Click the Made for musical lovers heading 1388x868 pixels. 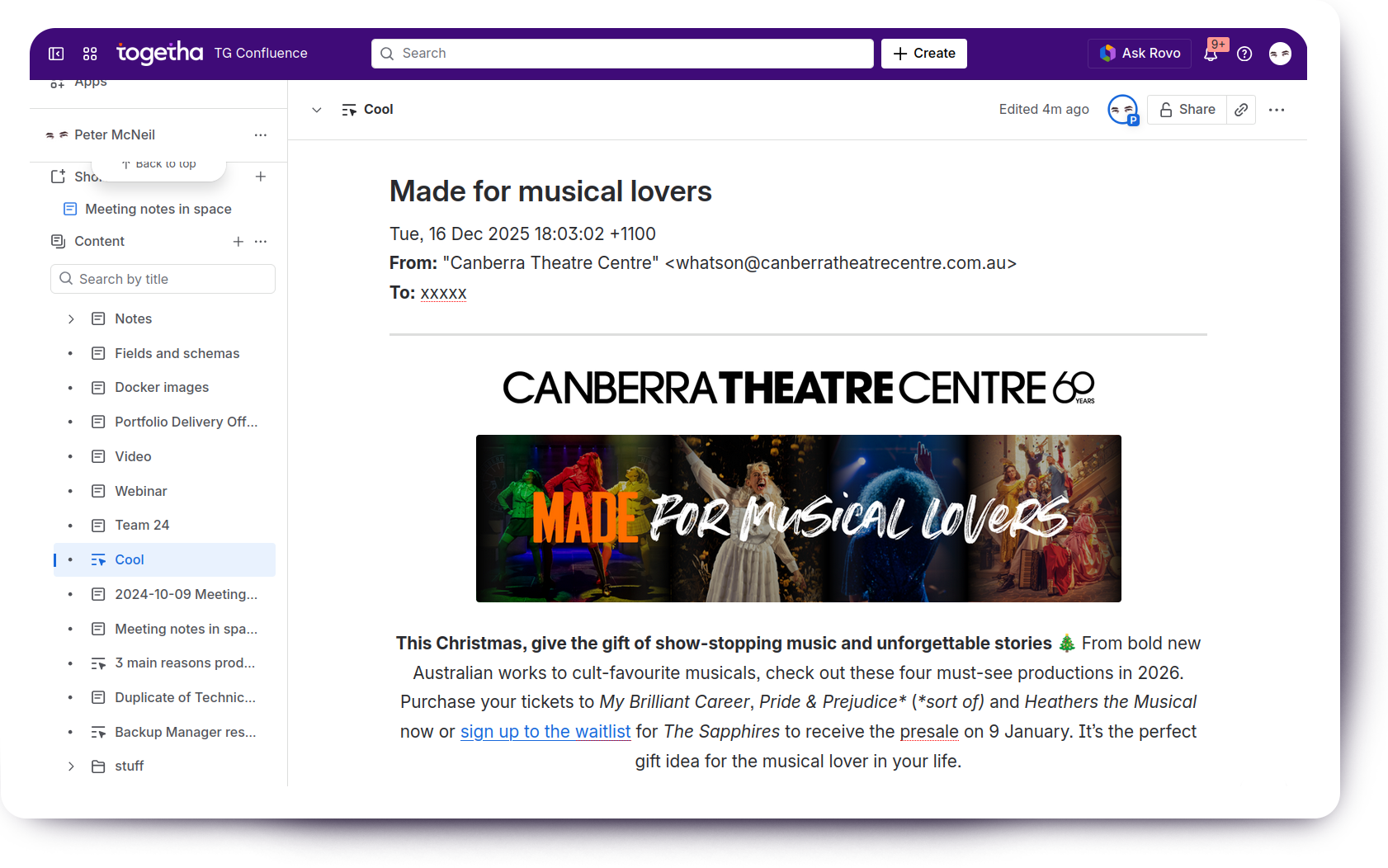(550, 191)
